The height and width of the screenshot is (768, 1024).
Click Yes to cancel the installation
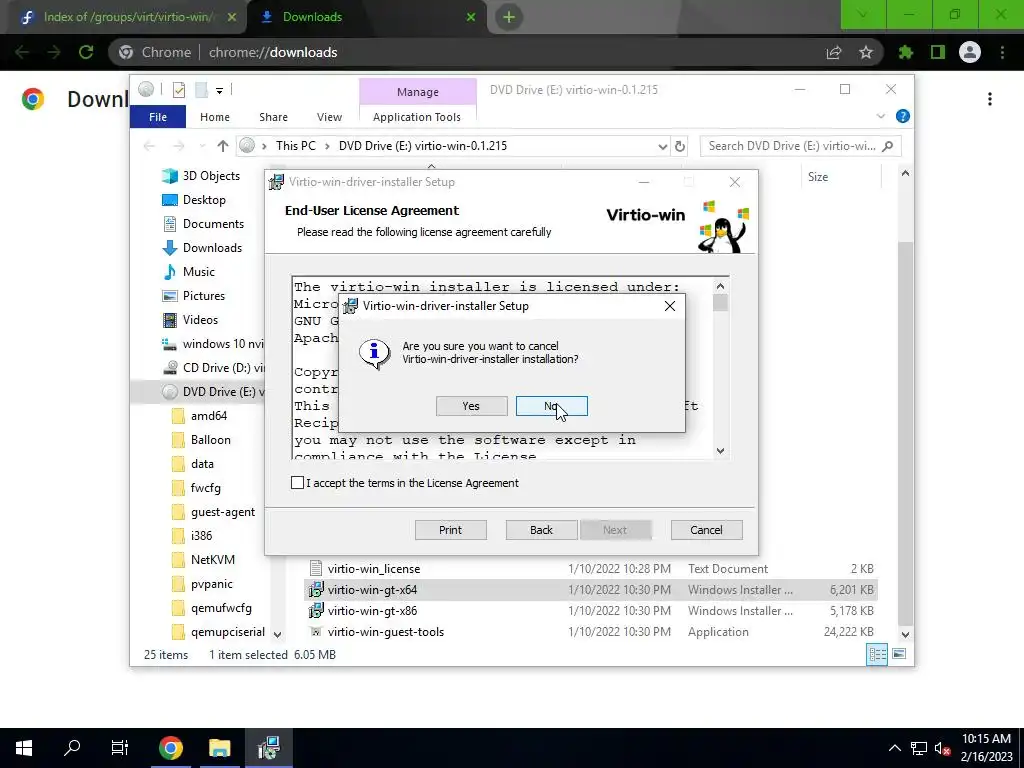[x=472, y=406]
